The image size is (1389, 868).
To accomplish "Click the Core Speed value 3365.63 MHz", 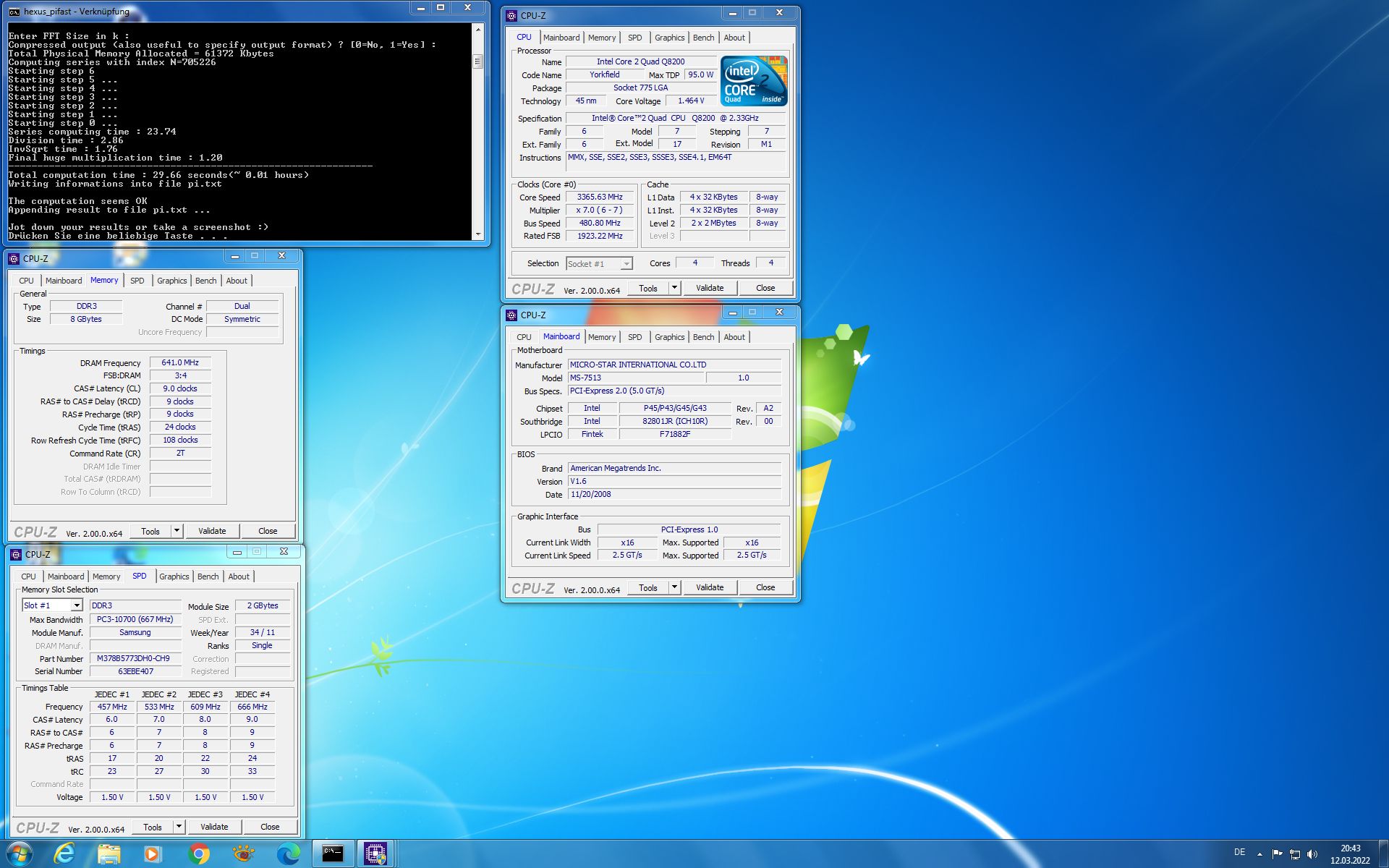I will point(600,197).
